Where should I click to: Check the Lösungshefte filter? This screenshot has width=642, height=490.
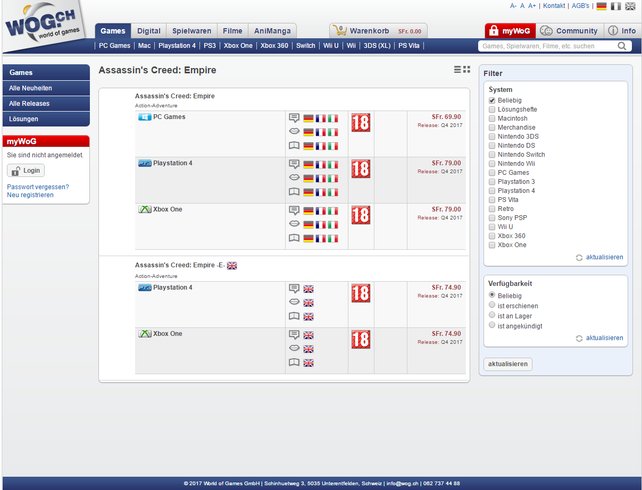[x=492, y=109]
